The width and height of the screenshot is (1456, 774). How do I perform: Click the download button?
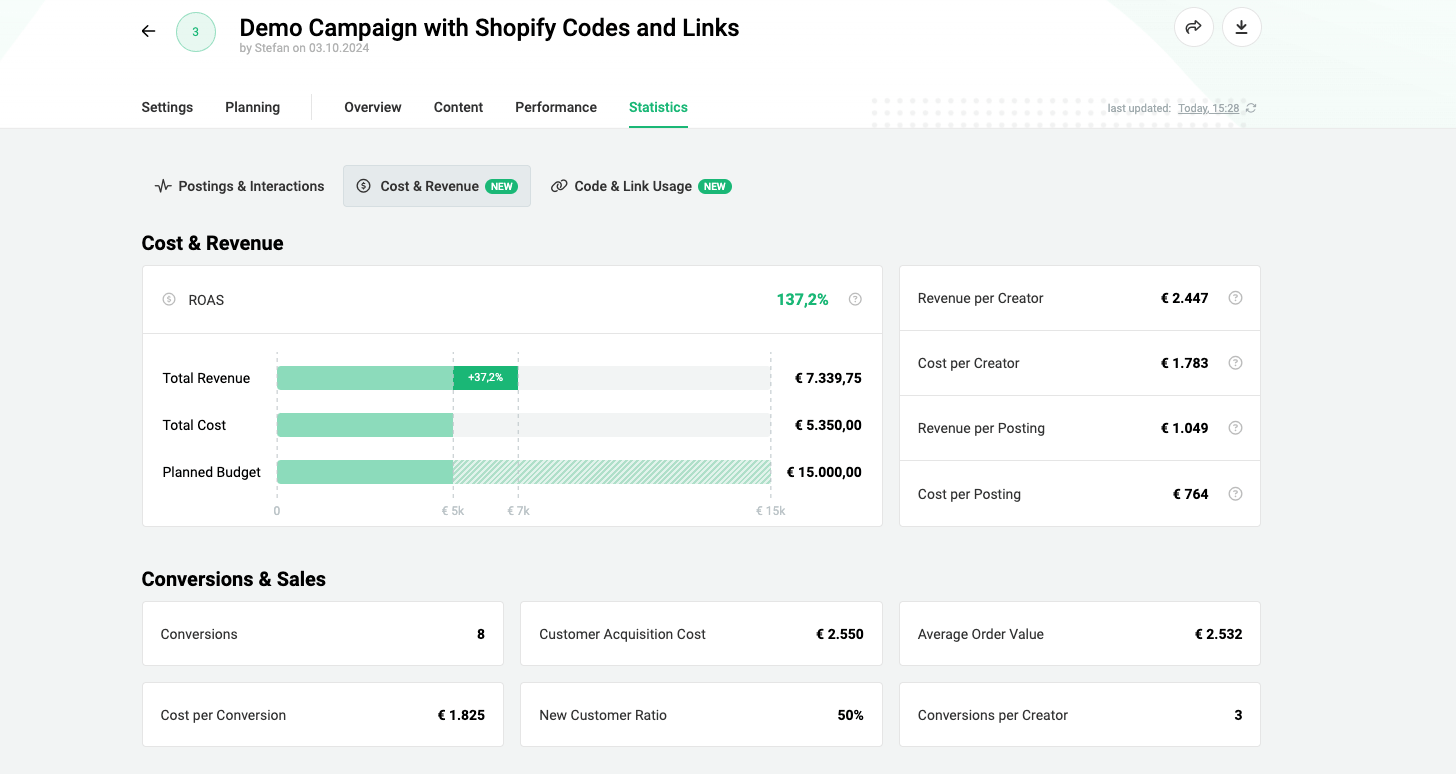point(1242,28)
